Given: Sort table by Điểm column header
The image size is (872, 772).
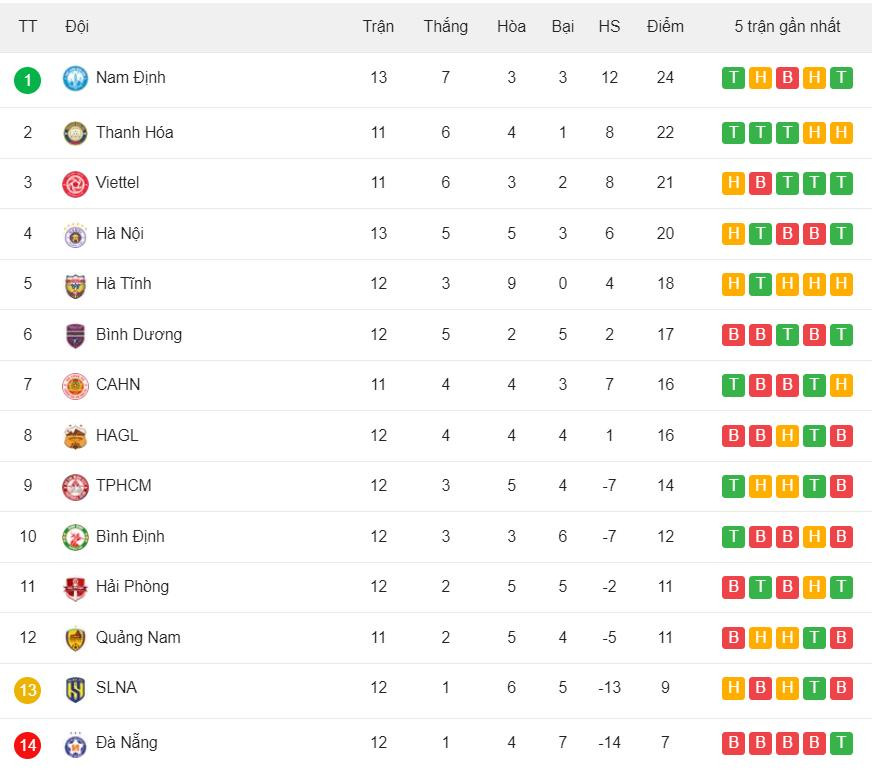Looking at the screenshot, I should click(665, 26).
